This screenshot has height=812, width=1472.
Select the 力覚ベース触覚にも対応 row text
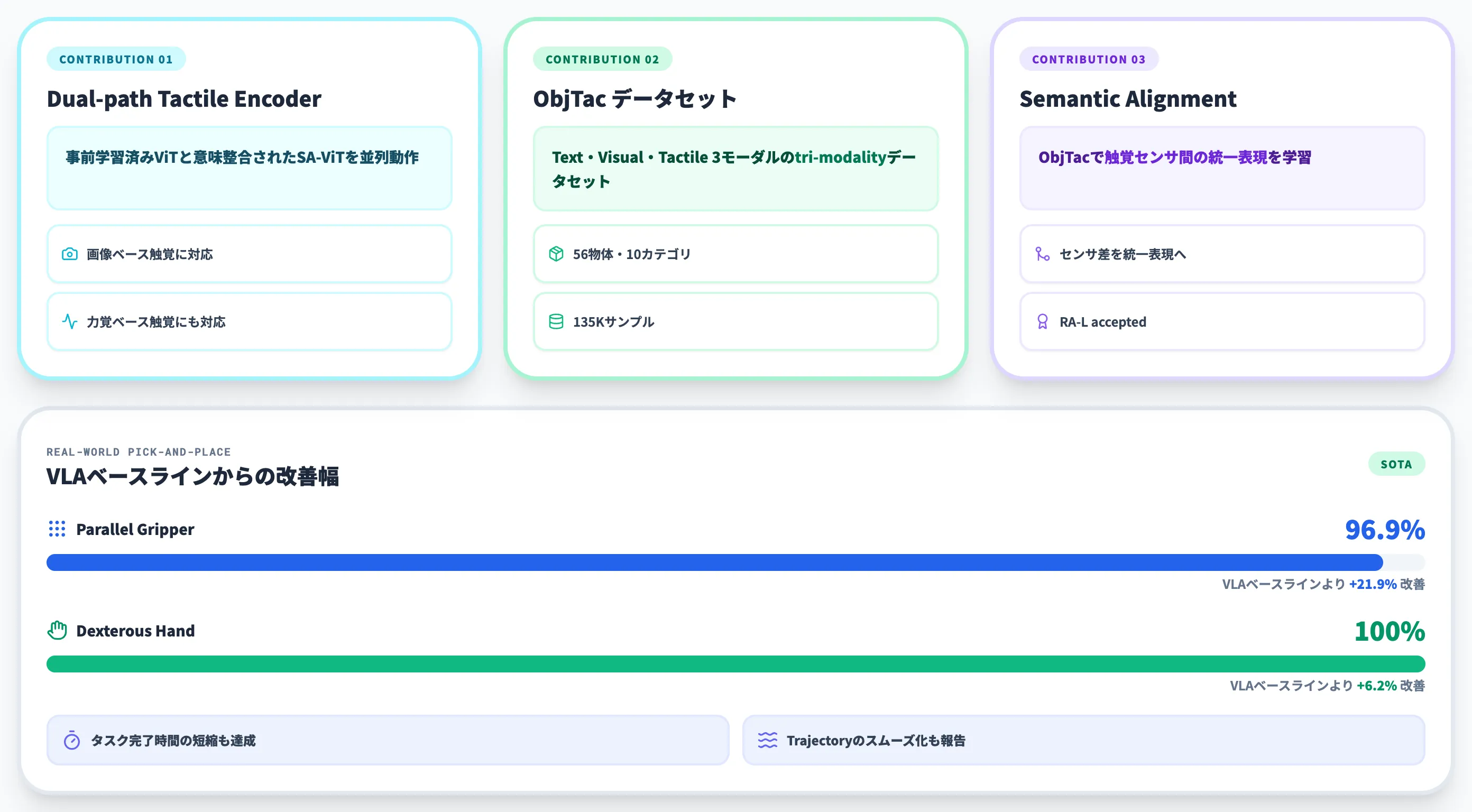coord(156,322)
